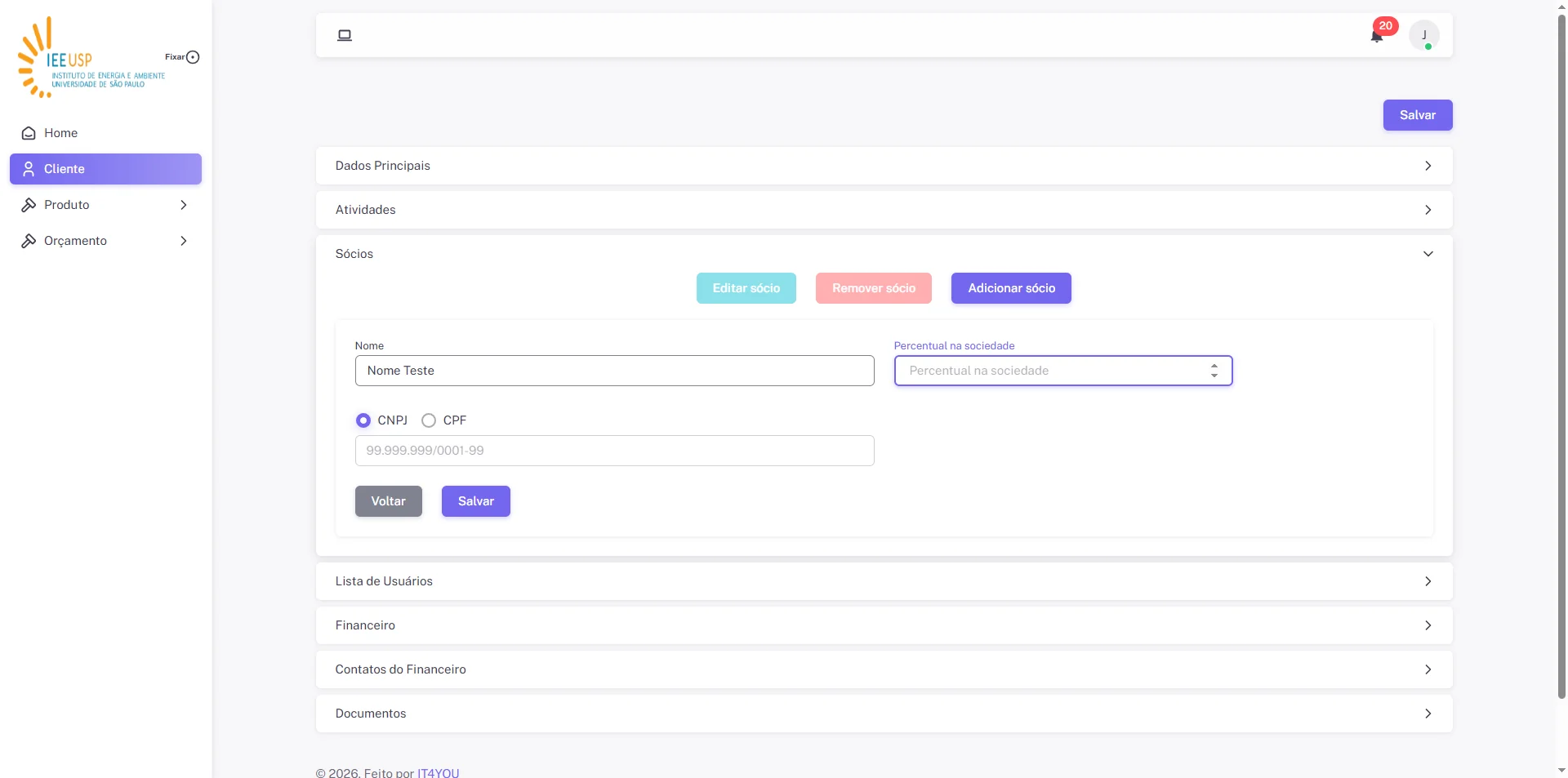The height and width of the screenshot is (778, 1568).
Task: Expand the Documentos section
Action: click(x=884, y=714)
